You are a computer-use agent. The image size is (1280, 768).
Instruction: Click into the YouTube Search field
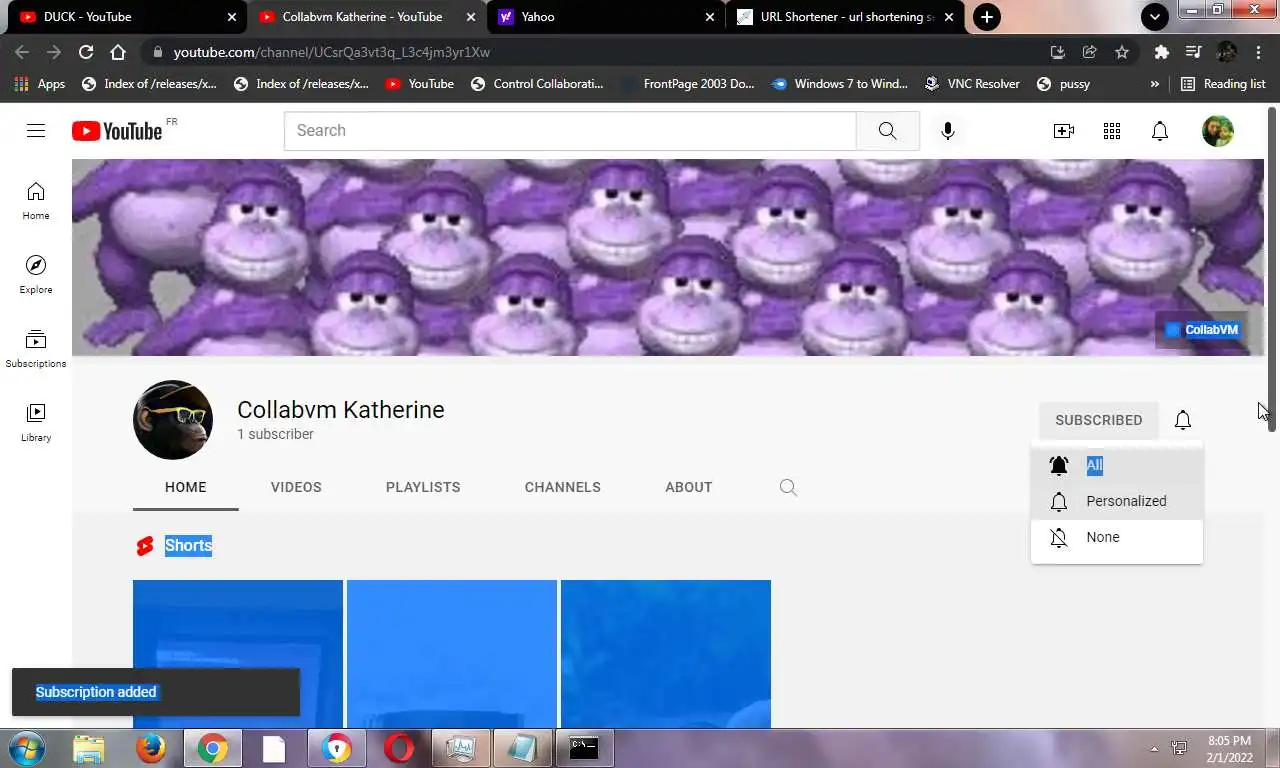(570, 131)
